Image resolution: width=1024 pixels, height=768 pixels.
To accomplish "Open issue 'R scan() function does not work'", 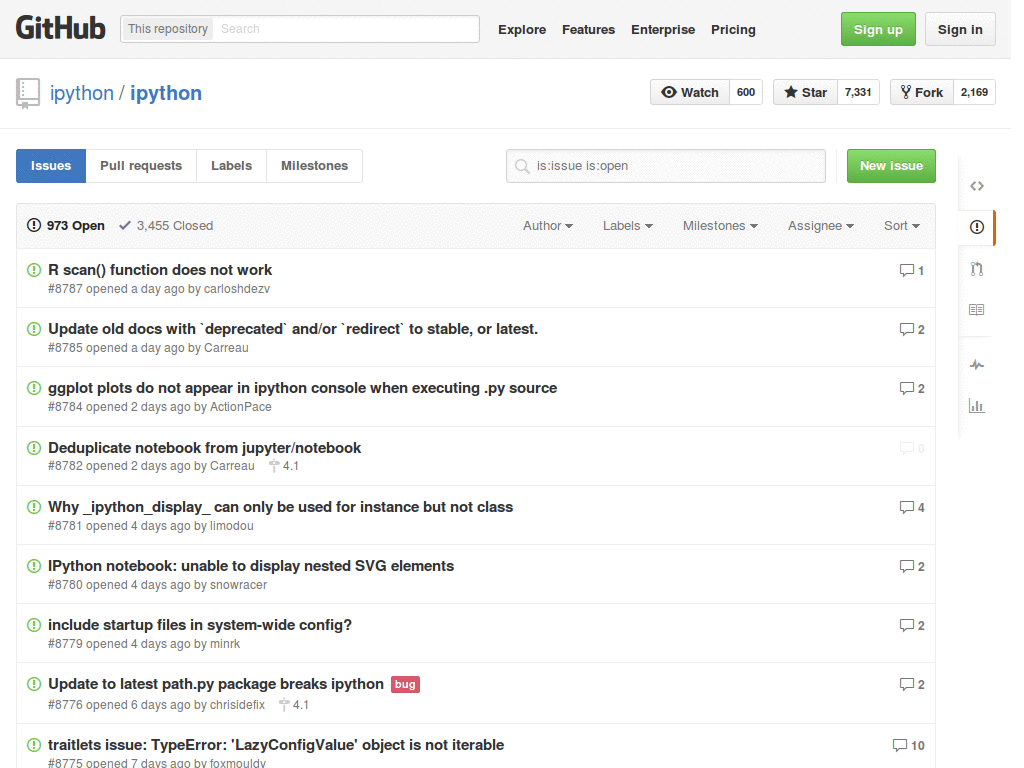I will click(160, 270).
